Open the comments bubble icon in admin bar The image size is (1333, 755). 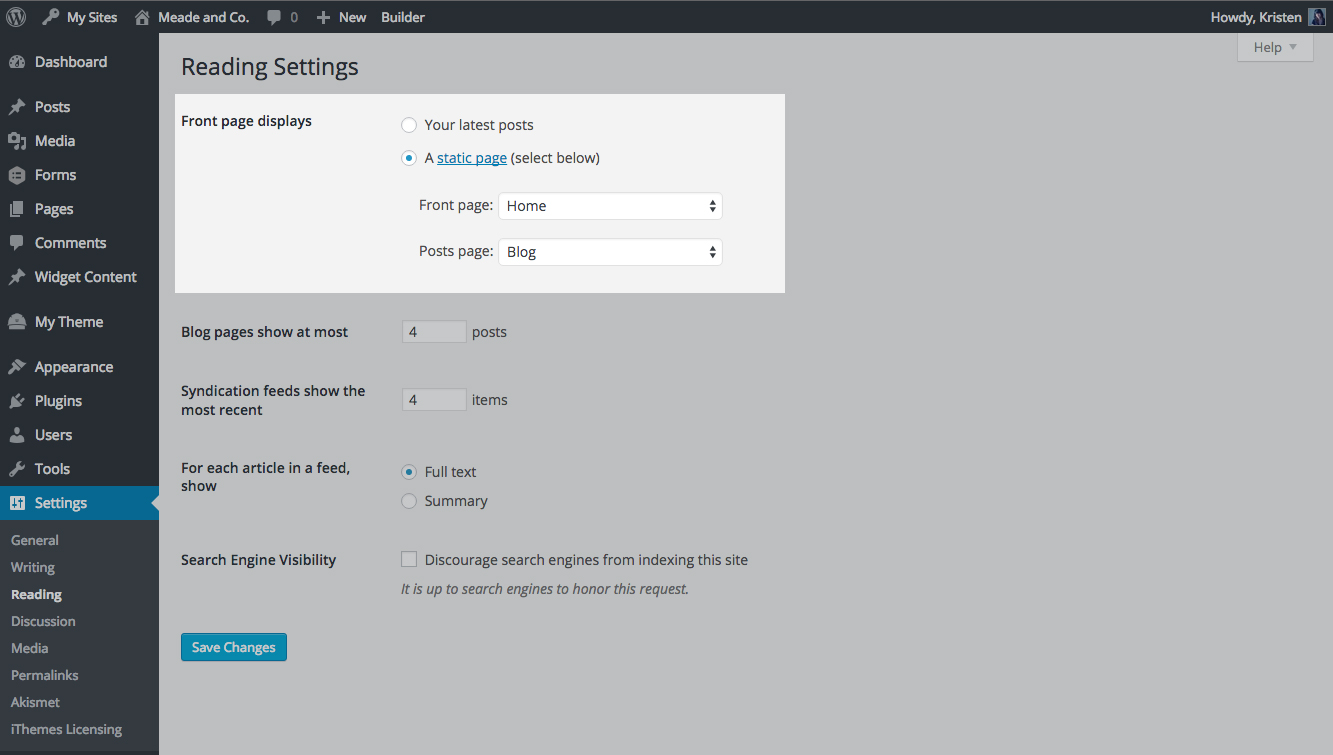click(x=274, y=17)
